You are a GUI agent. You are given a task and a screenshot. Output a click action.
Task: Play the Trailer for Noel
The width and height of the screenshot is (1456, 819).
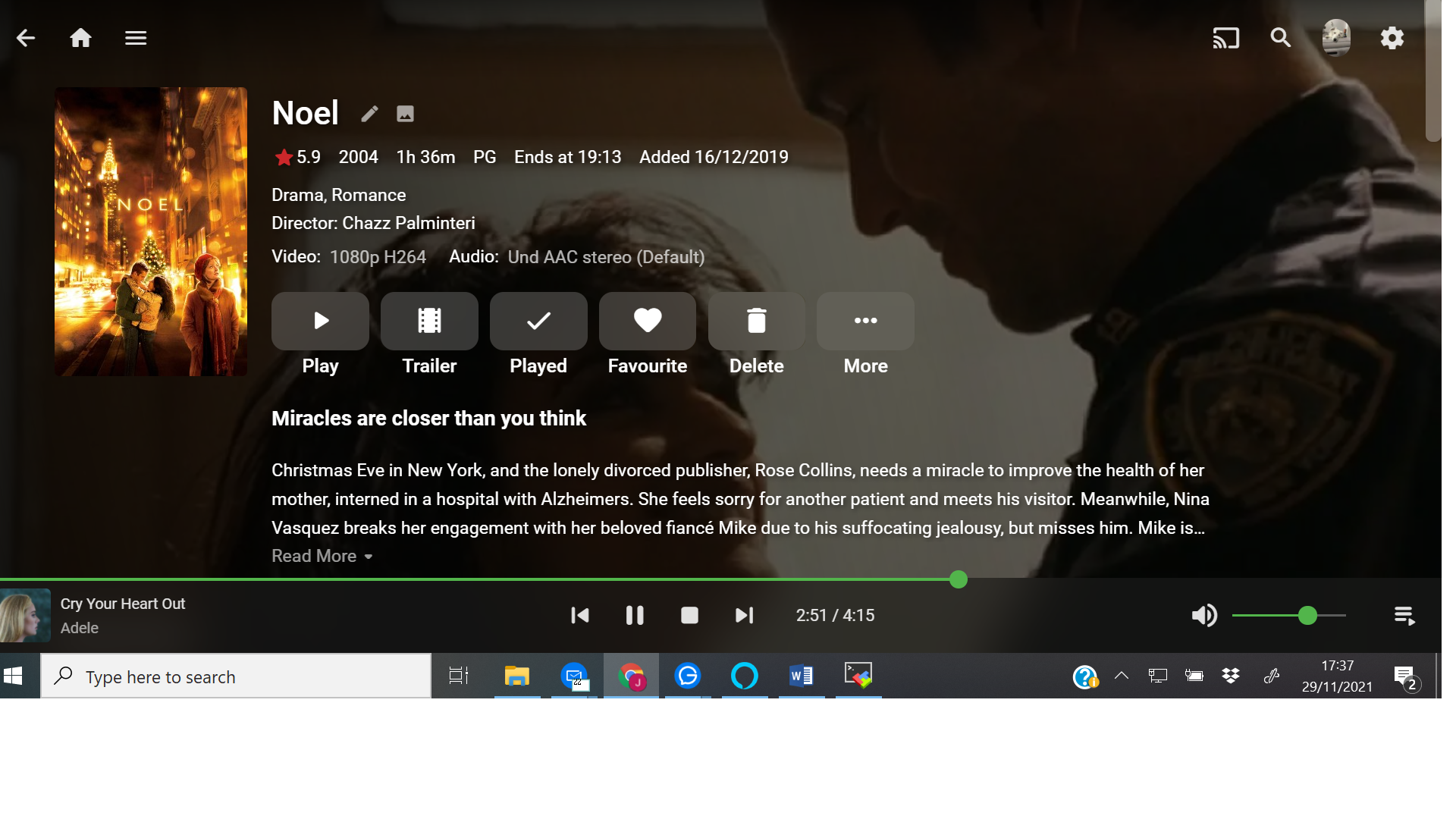tap(429, 322)
